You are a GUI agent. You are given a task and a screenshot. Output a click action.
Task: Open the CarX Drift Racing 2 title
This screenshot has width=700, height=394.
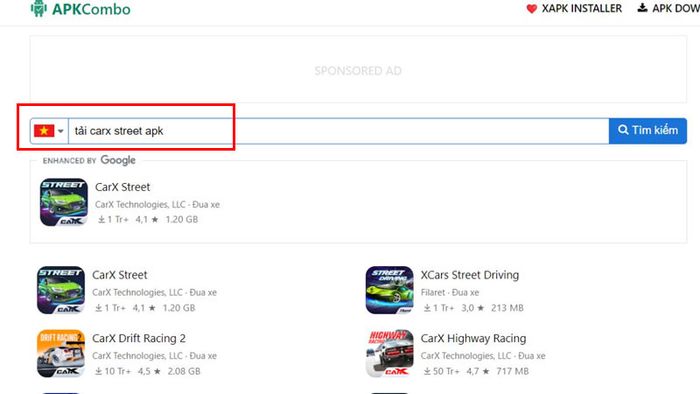point(139,338)
